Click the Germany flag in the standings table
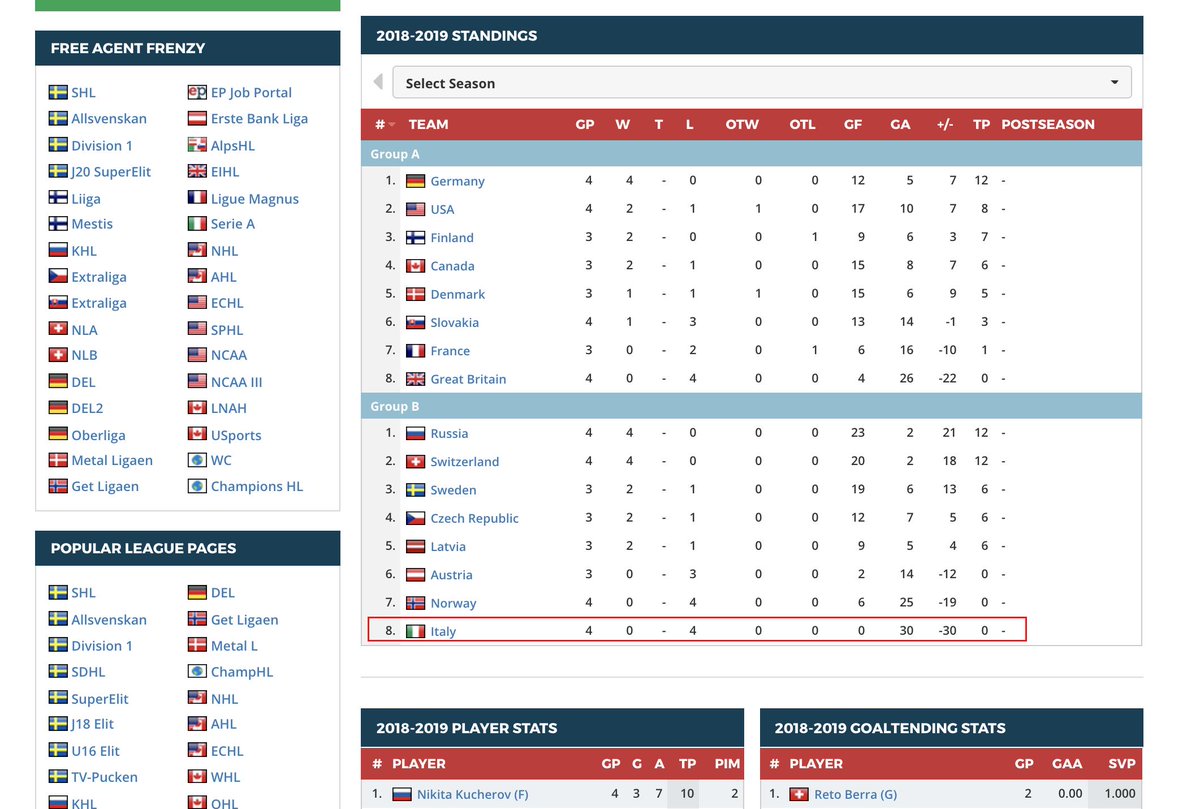This screenshot has height=809, width=1200. click(418, 181)
